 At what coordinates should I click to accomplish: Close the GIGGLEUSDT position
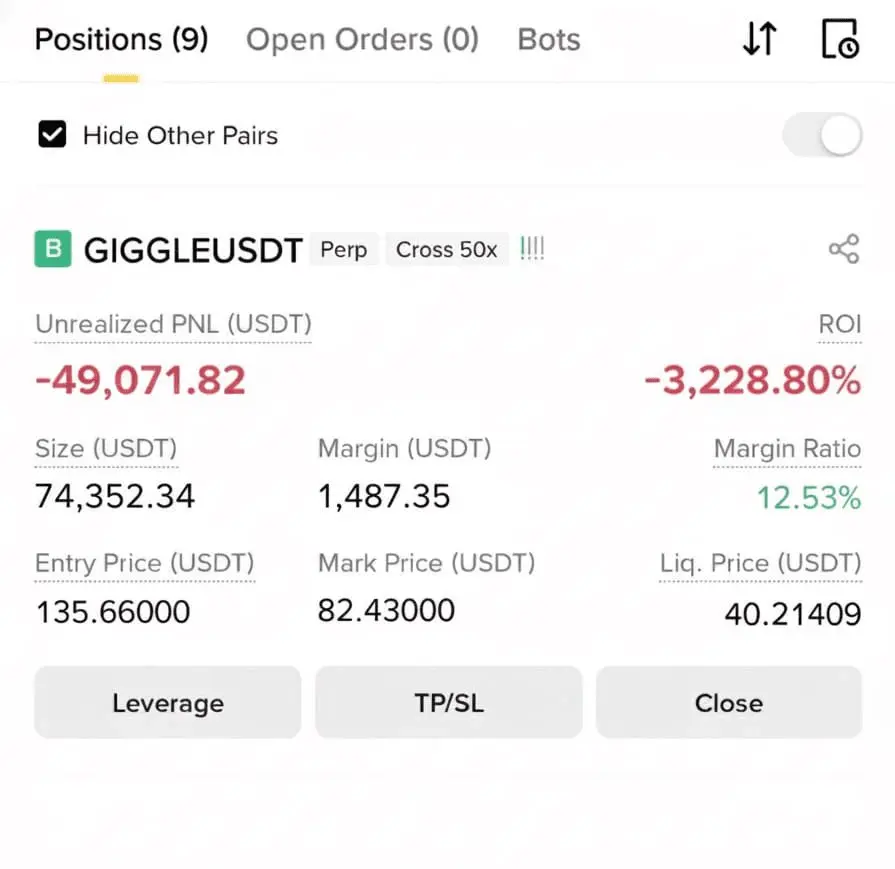pos(729,702)
